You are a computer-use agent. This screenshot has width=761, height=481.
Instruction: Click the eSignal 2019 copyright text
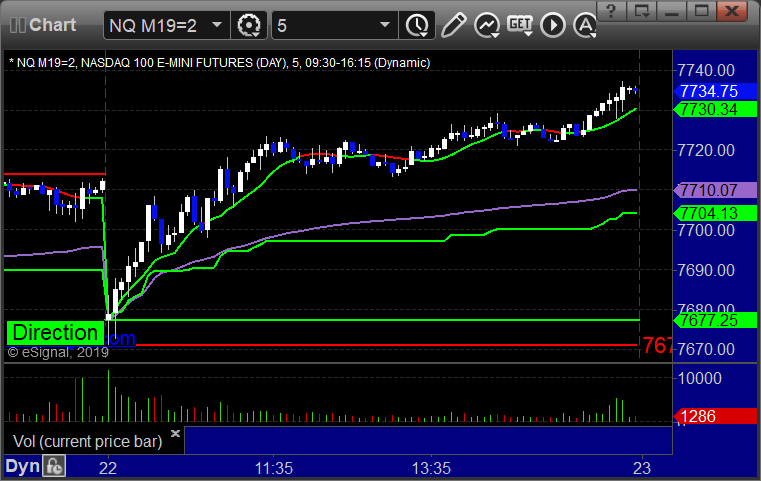pos(58,352)
